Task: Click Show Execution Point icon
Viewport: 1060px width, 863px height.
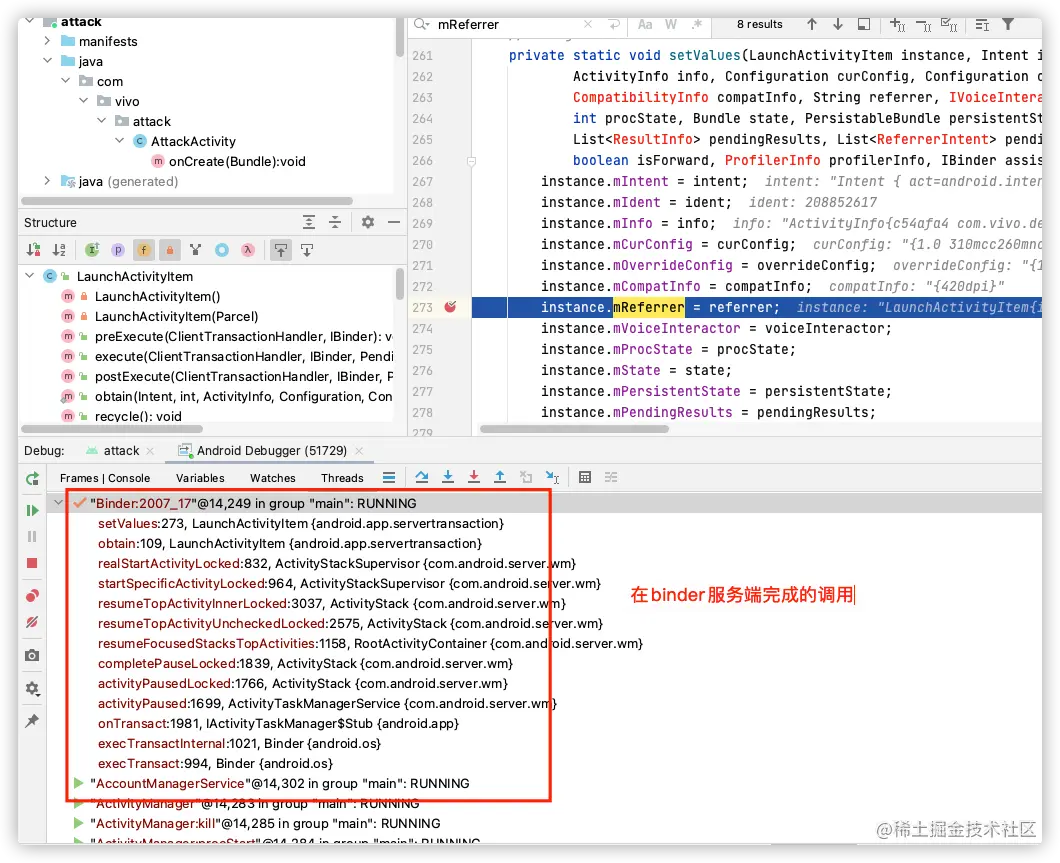Action: click(389, 478)
